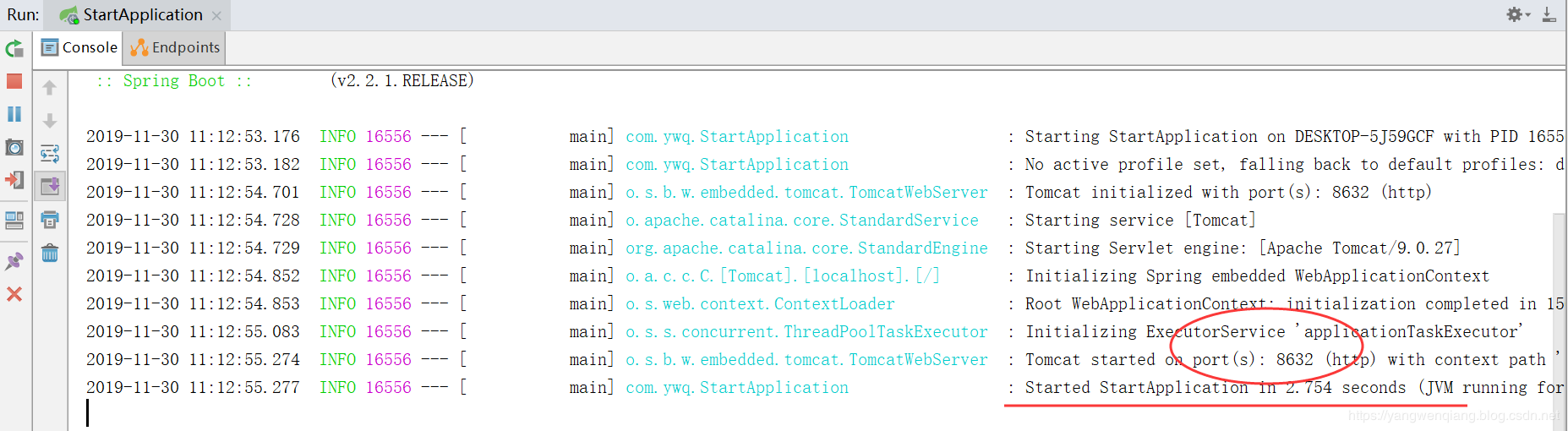Click Down the Stack Trace arrow
Viewport: 1568px width, 431px height.
[50, 121]
